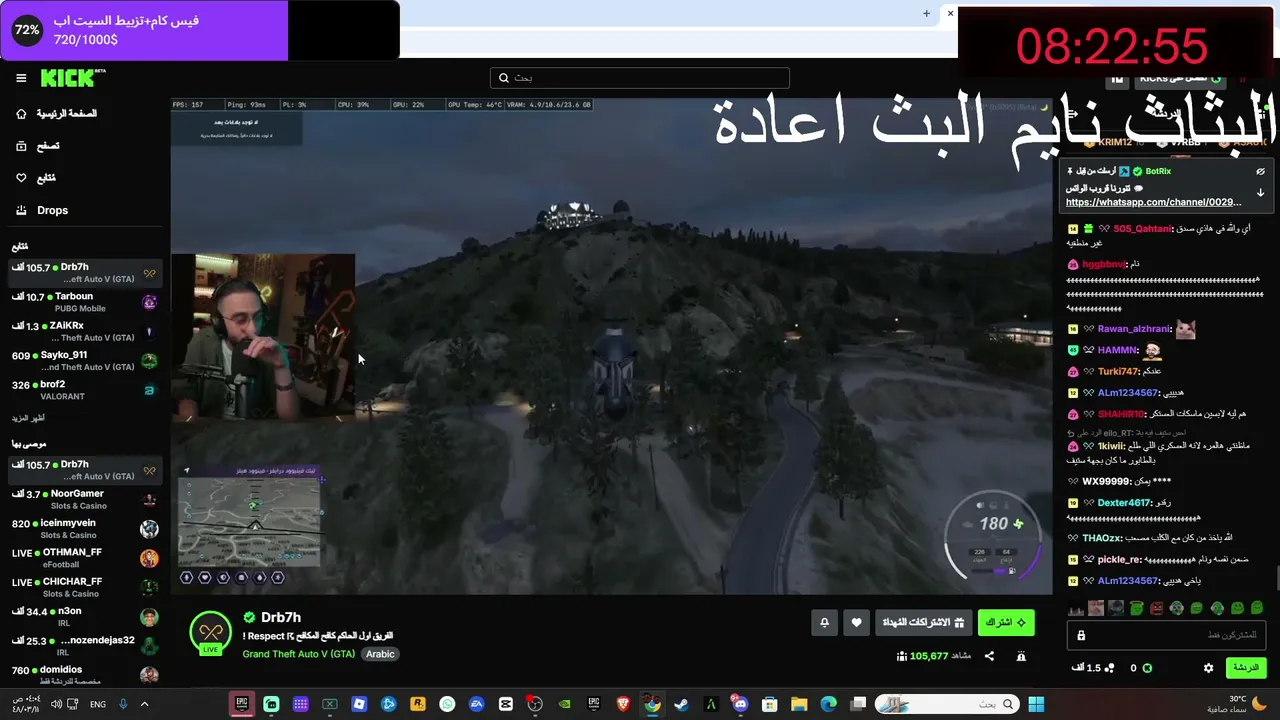
Task: Click the Kicks balance icon under chat
Action: point(1147,668)
